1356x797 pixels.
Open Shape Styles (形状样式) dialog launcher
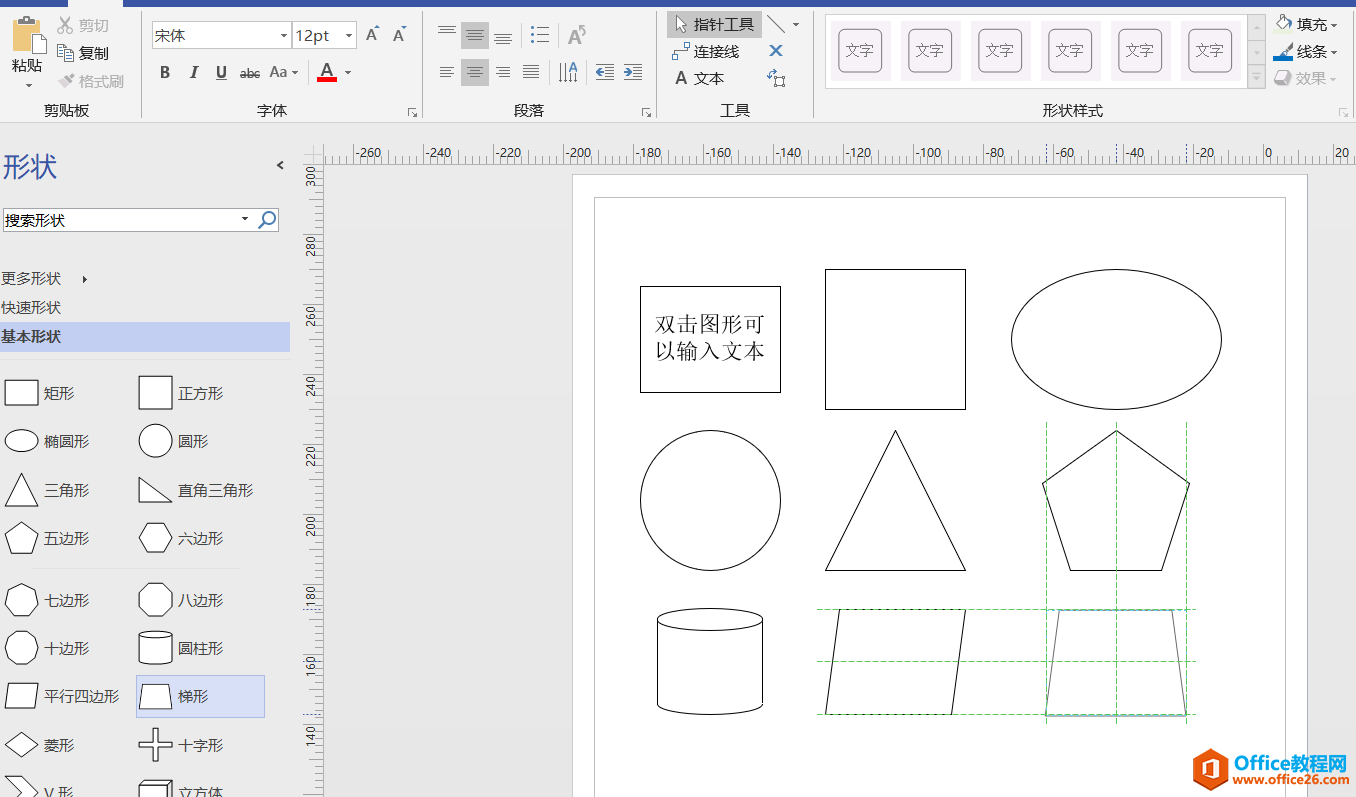pyautogui.click(x=1343, y=113)
